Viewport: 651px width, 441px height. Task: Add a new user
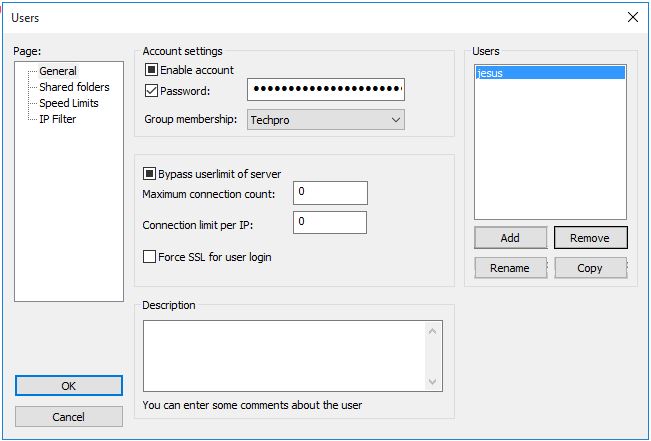pos(510,238)
